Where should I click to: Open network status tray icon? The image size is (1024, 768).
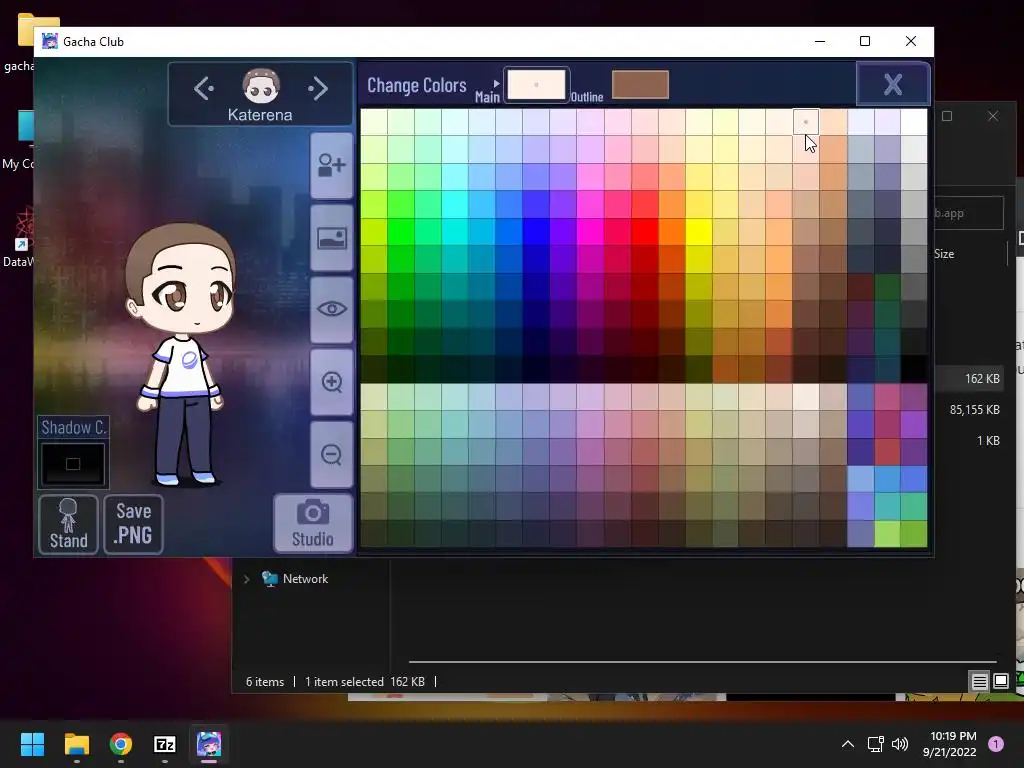pyautogui.click(x=875, y=744)
